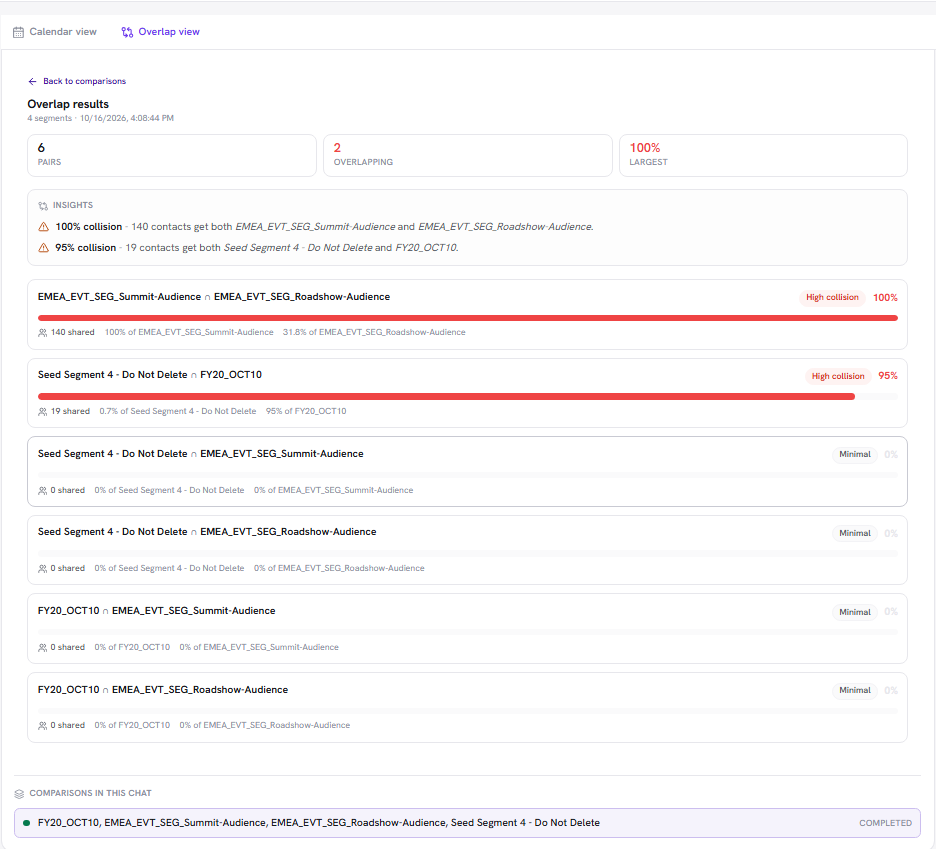The height and width of the screenshot is (849, 936).
Task: Select the 100% collision insight text
Action: pyautogui.click(x=324, y=227)
